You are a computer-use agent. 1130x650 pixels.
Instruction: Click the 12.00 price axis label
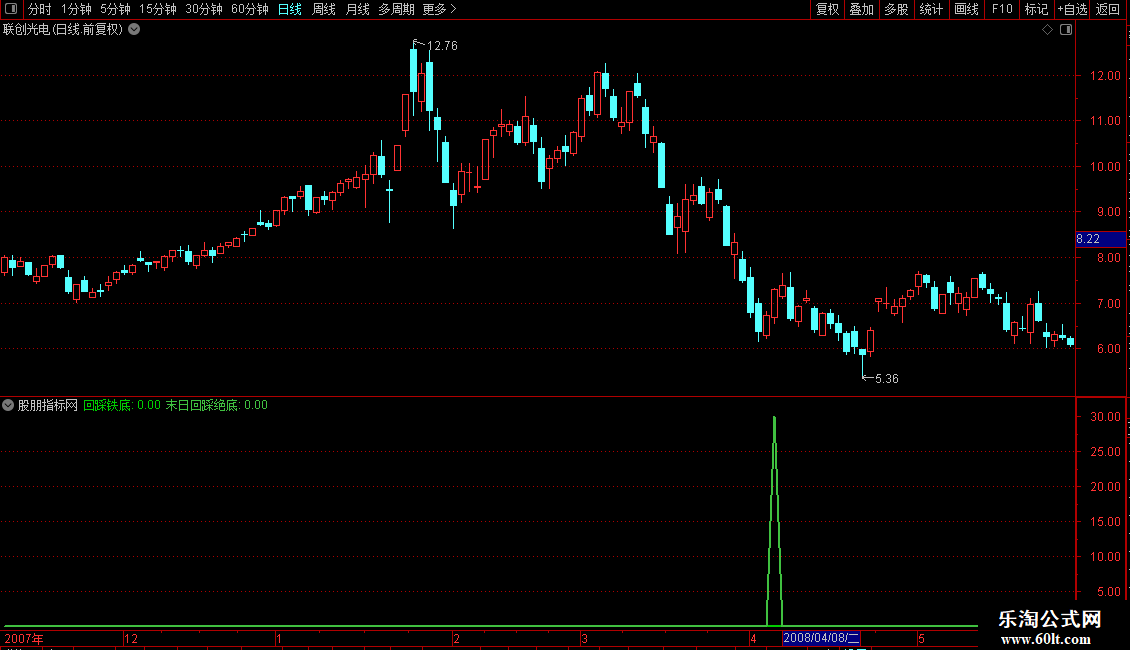point(1105,76)
